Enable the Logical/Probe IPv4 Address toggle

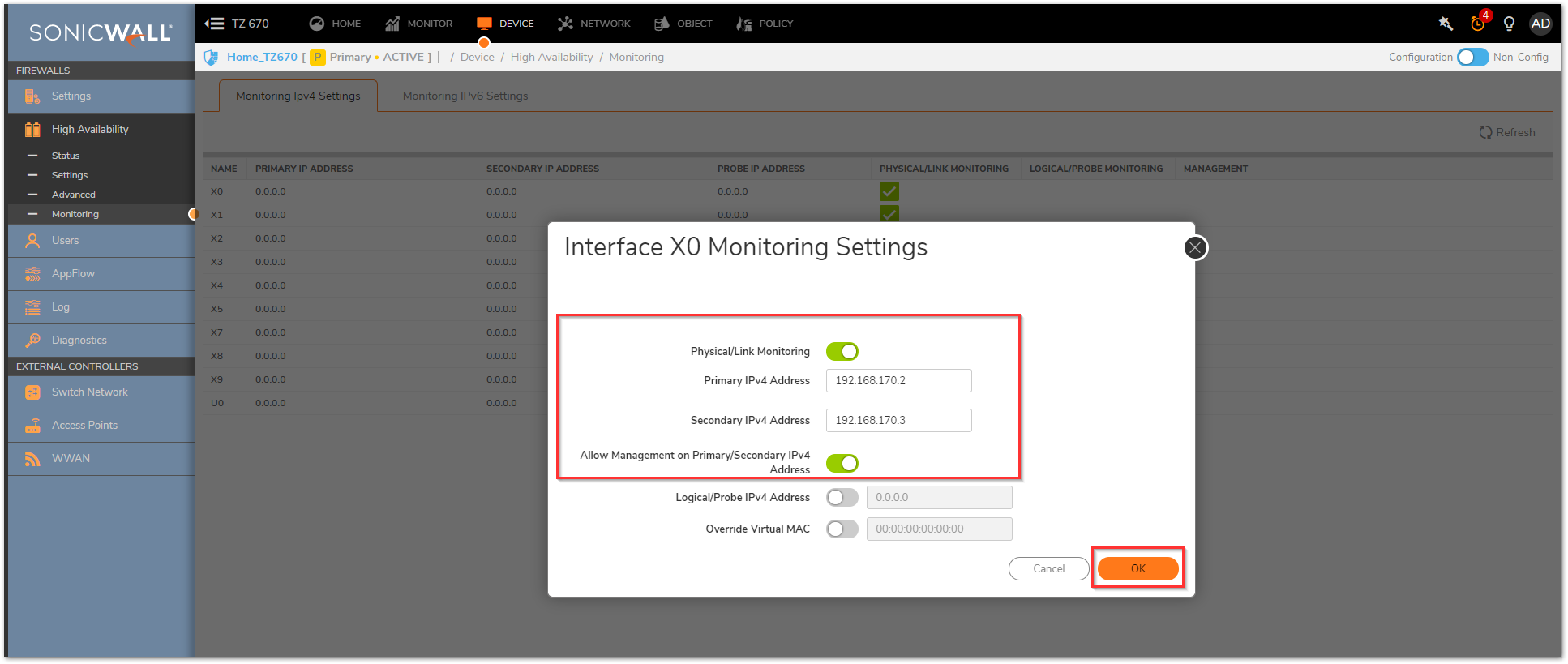click(x=842, y=497)
